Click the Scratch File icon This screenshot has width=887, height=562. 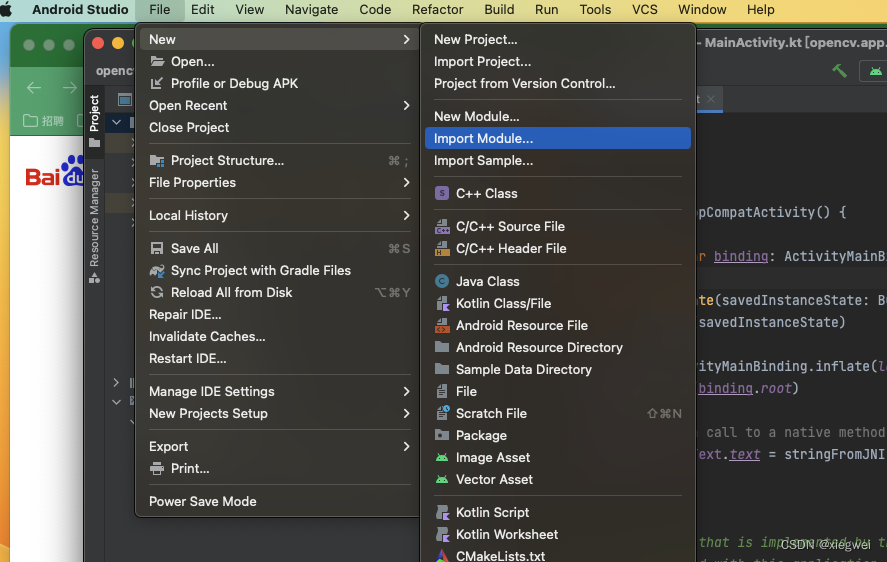coord(442,413)
